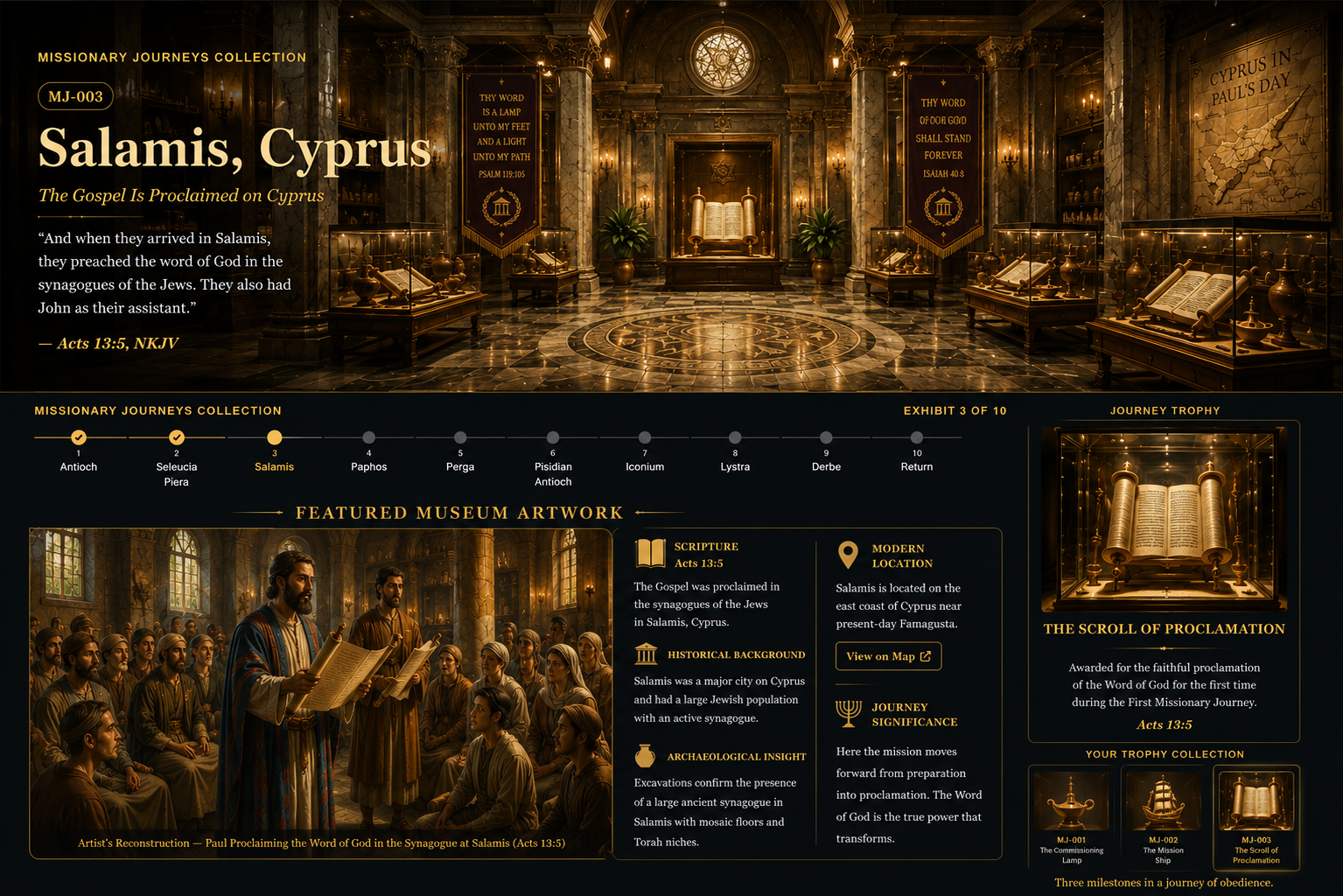Click the Missionary Journeys Collection header at top

[172, 57]
